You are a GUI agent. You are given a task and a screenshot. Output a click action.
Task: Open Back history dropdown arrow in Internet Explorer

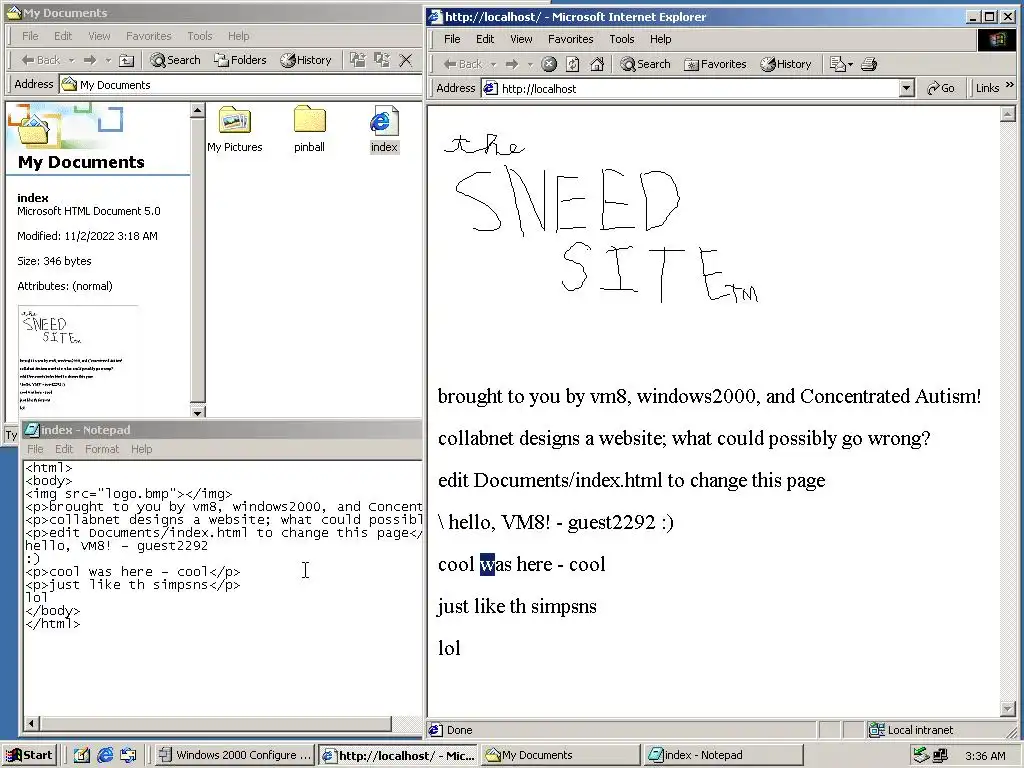494,64
